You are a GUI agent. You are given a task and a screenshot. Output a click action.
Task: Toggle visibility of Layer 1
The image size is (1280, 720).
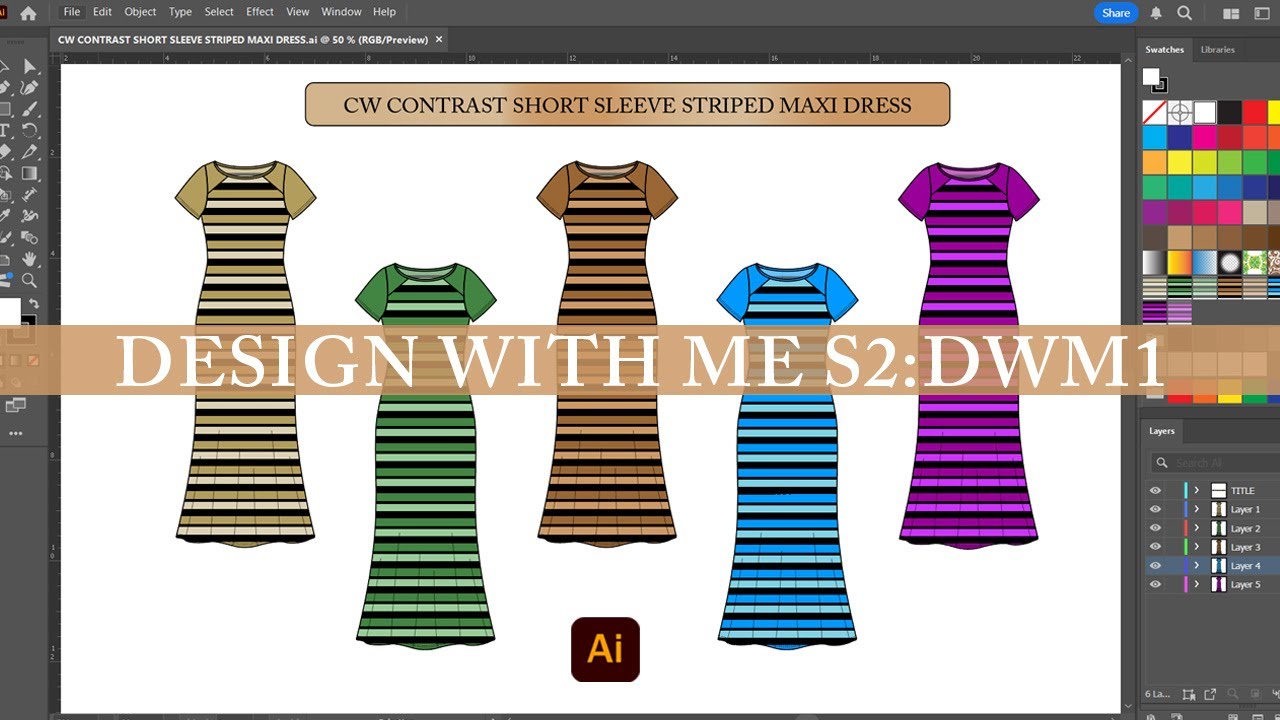1155,509
